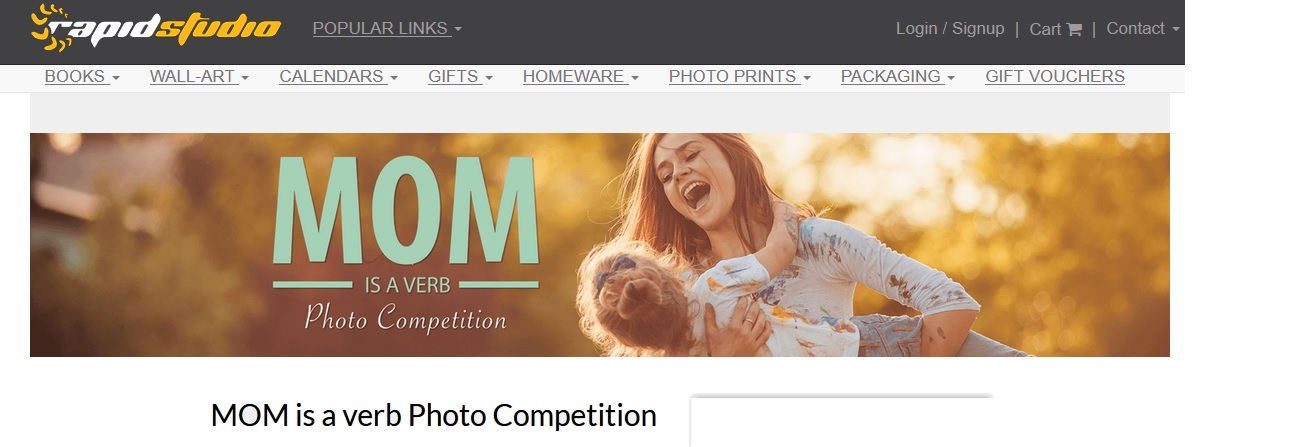
Task: Click the MOM is a verb Photo Competition heading
Action: coord(434,416)
